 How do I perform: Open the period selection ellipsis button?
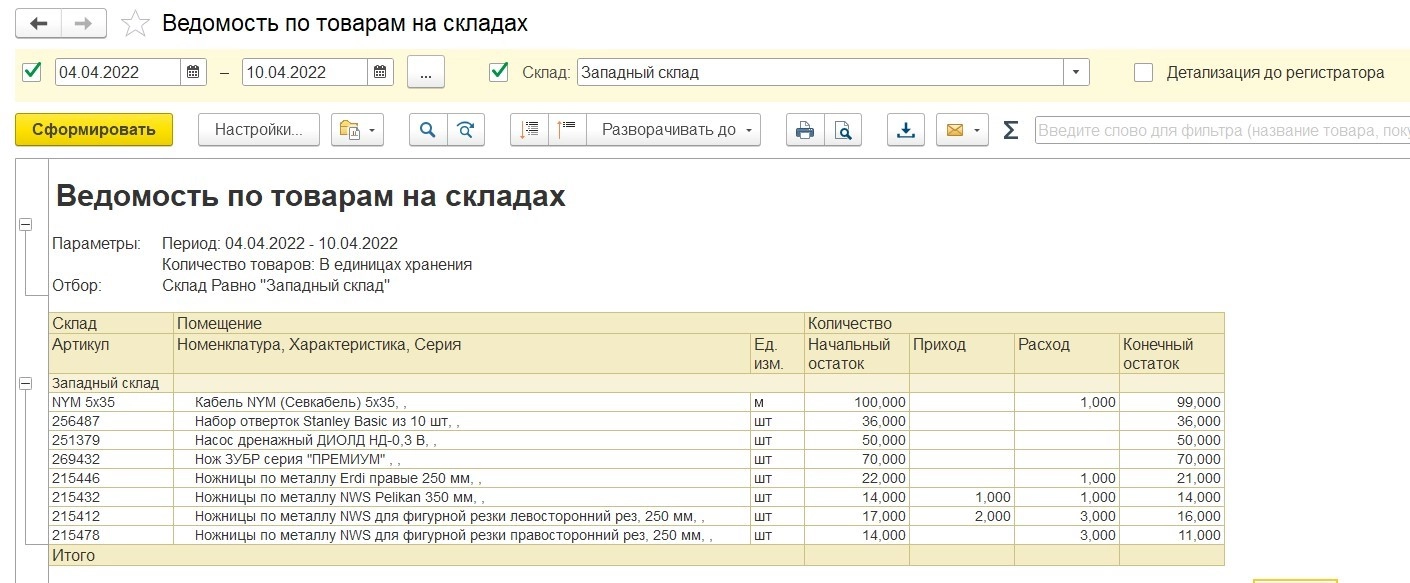point(426,72)
